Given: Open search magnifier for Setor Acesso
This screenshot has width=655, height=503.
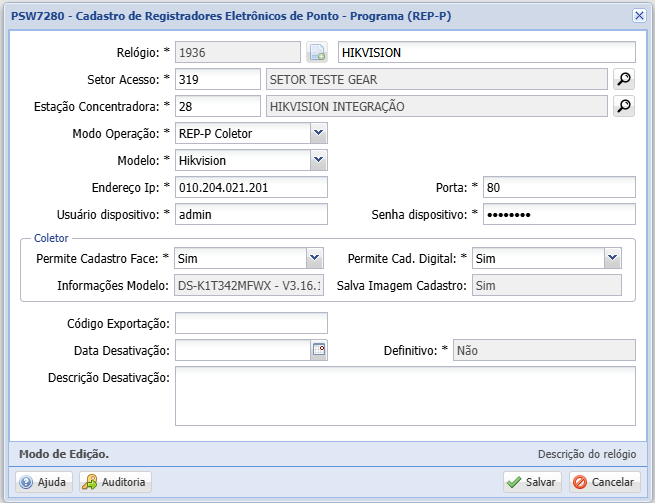Looking at the screenshot, I should (624, 80).
